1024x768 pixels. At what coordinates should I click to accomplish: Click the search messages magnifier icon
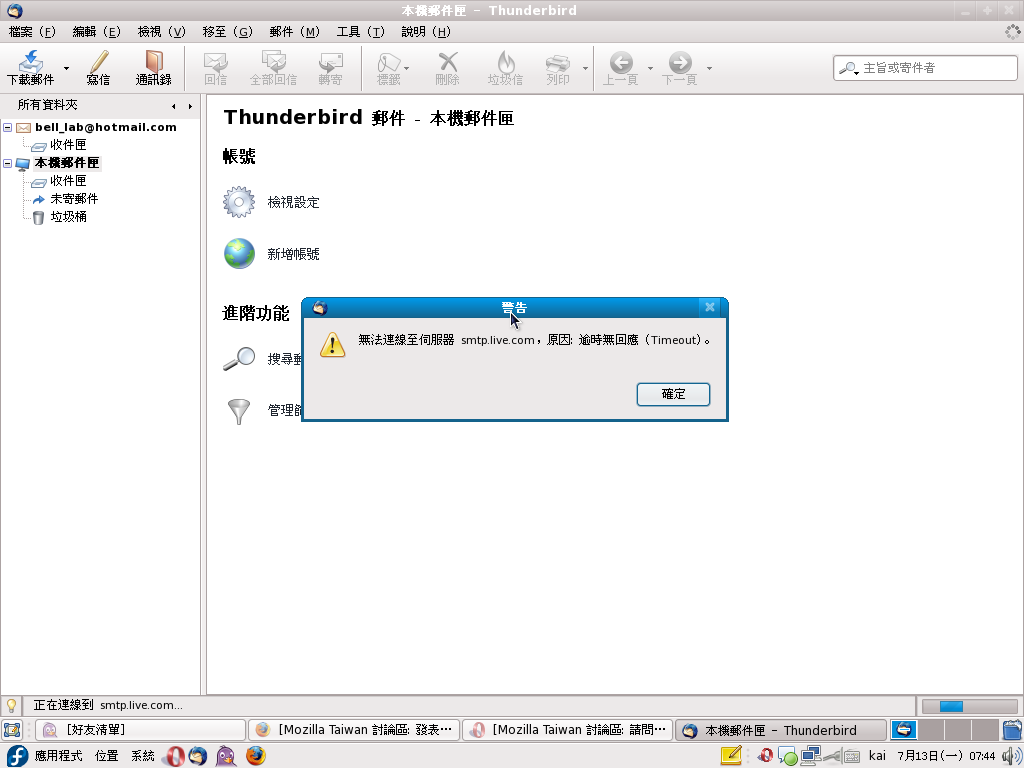point(239,359)
